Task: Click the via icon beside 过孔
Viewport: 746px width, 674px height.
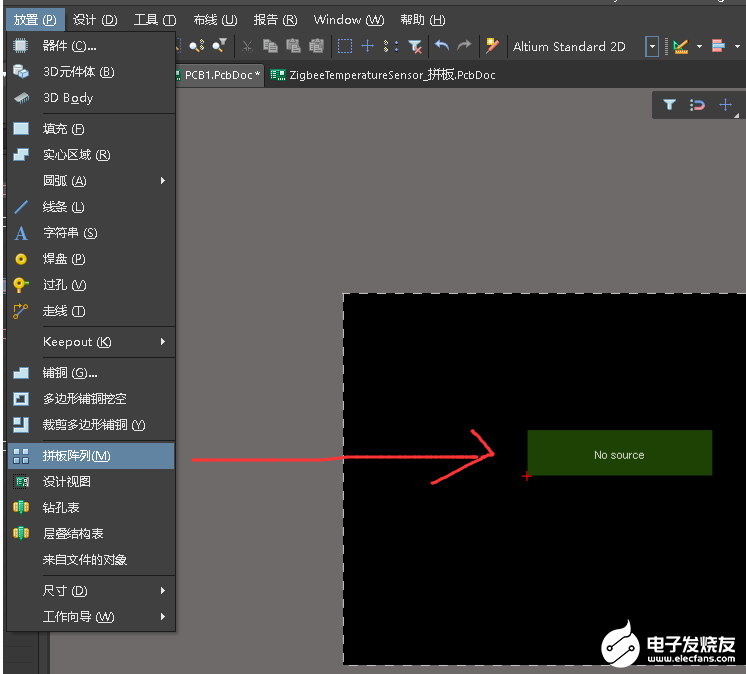Action: coord(20,285)
